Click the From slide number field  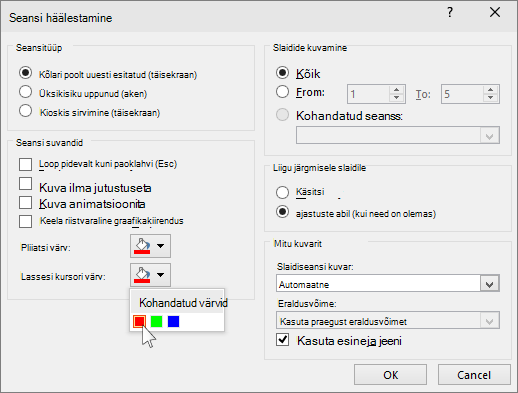(368, 94)
